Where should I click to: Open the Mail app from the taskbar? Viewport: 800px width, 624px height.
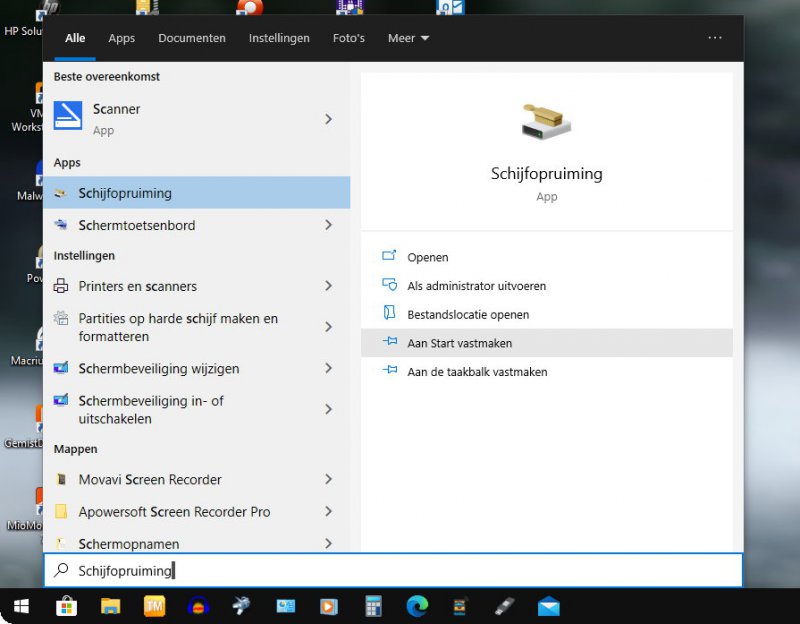pos(548,606)
